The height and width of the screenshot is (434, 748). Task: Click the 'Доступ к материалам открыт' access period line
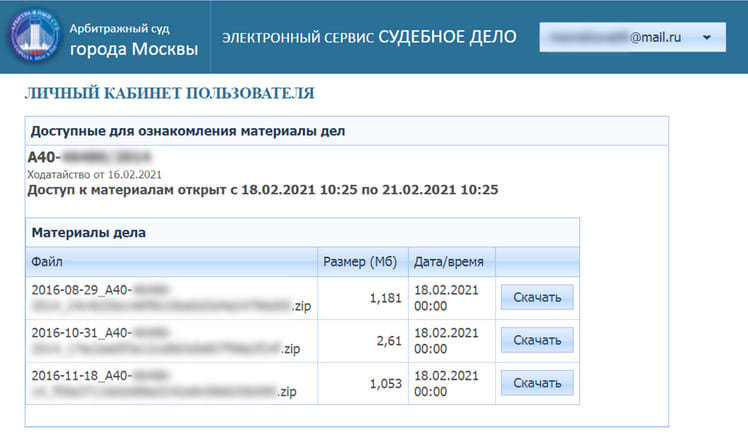point(262,190)
